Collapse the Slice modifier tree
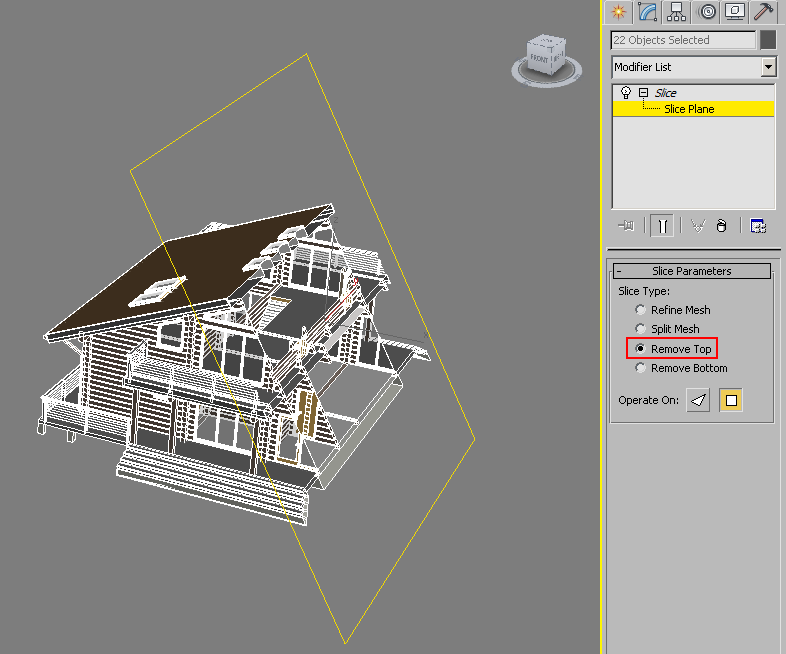The image size is (786, 654). [644, 93]
